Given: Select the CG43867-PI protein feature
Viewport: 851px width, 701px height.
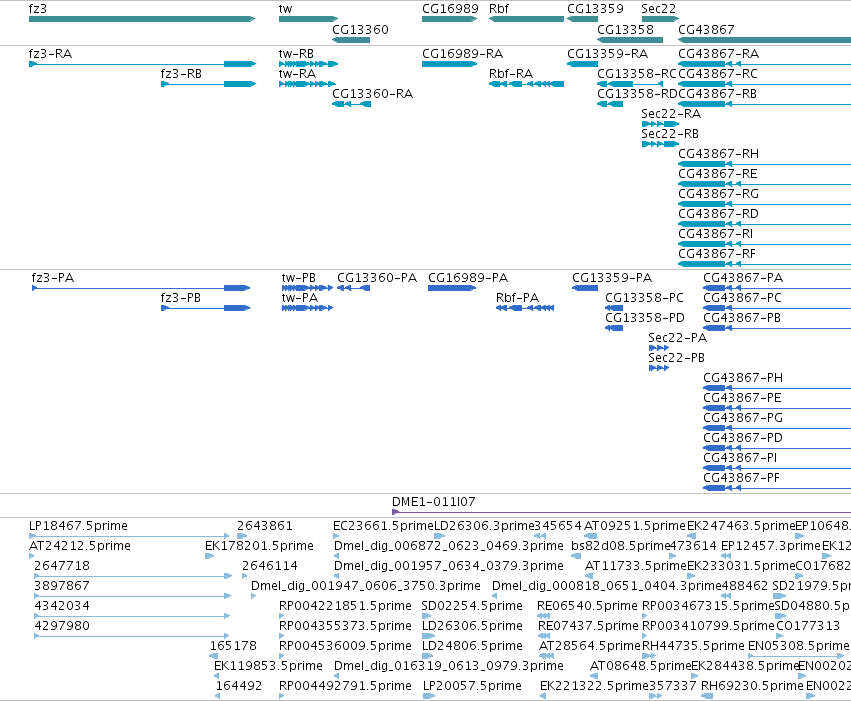Looking at the screenshot, I should 777,468.
